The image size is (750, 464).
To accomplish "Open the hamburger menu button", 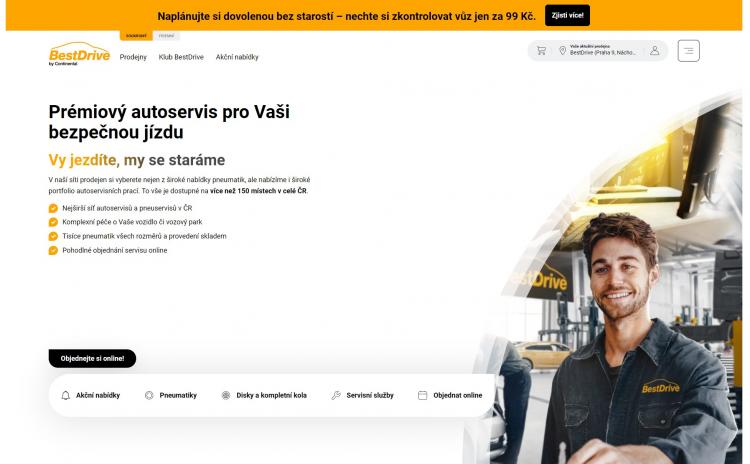I will [x=688, y=51].
